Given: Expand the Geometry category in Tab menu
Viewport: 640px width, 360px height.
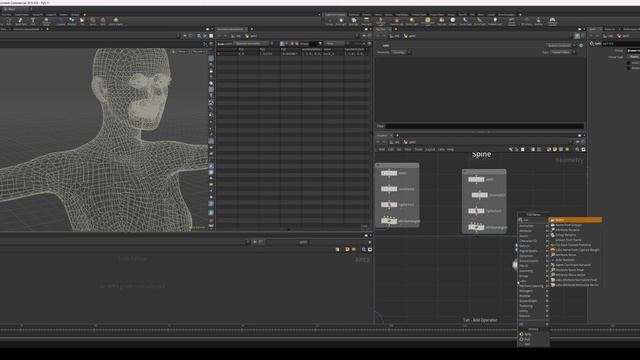Looking at the screenshot, I should (x=533, y=271).
